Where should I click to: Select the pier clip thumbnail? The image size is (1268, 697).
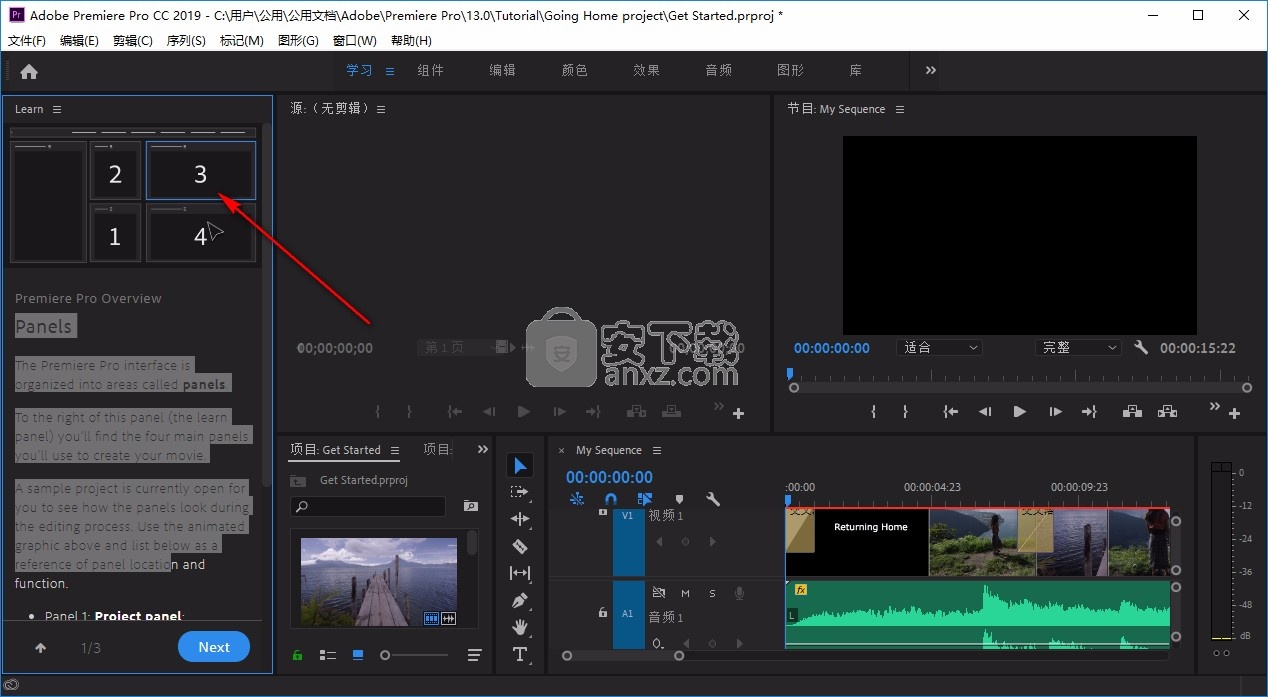pyautogui.click(x=379, y=582)
